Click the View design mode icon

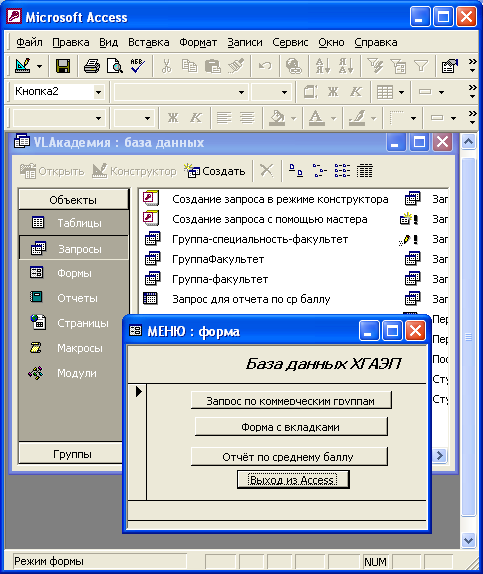coord(23,66)
